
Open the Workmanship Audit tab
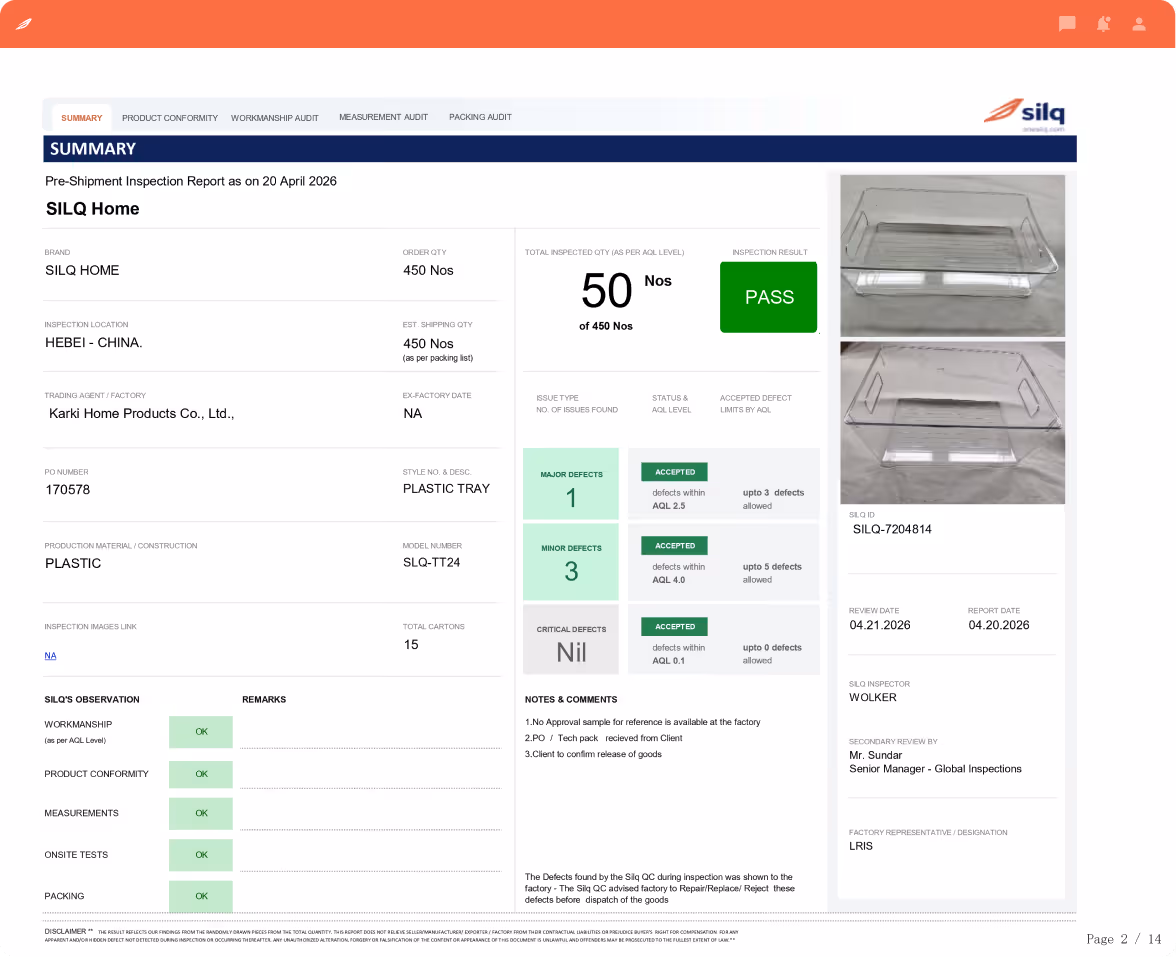pos(274,118)
